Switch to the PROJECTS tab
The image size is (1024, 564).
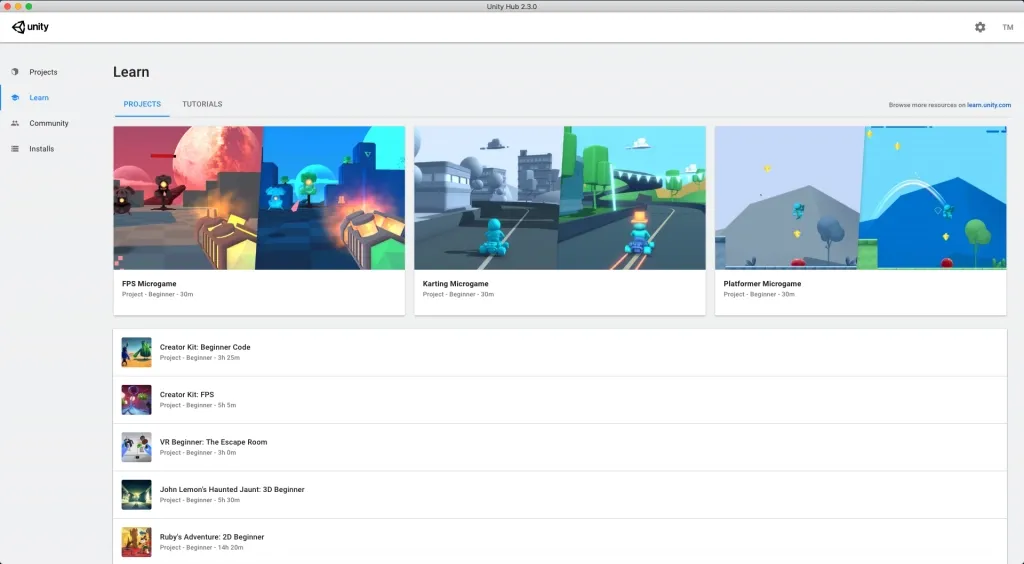(142, 104)
